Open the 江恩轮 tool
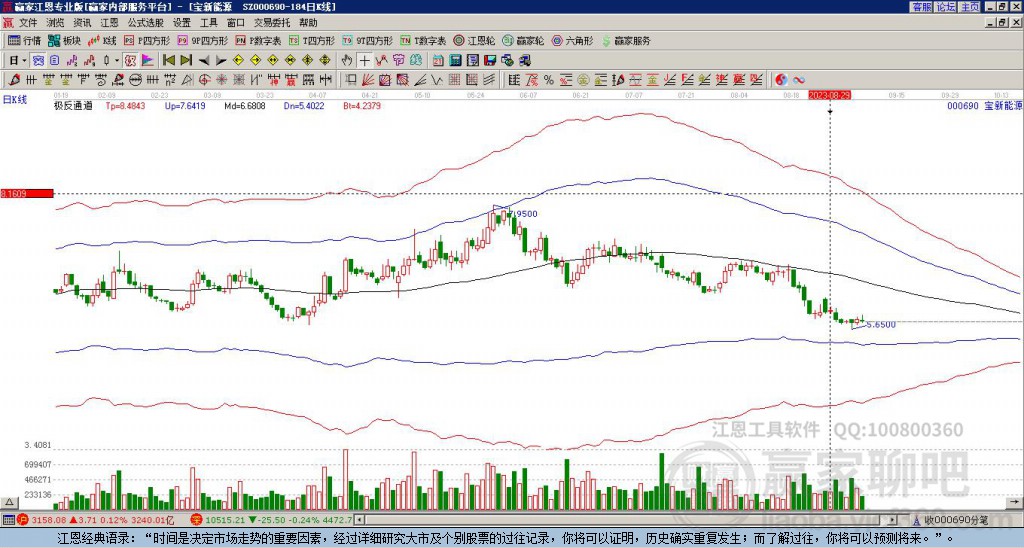The width and height of the screenshot is (1024, 548). 474,40
